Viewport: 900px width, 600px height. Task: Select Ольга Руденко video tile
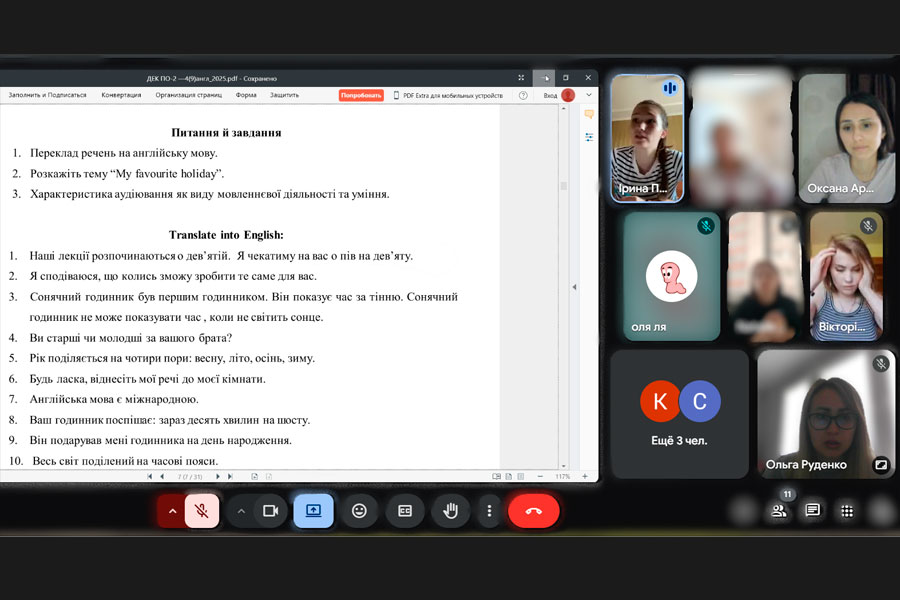(x=826, y=414)
